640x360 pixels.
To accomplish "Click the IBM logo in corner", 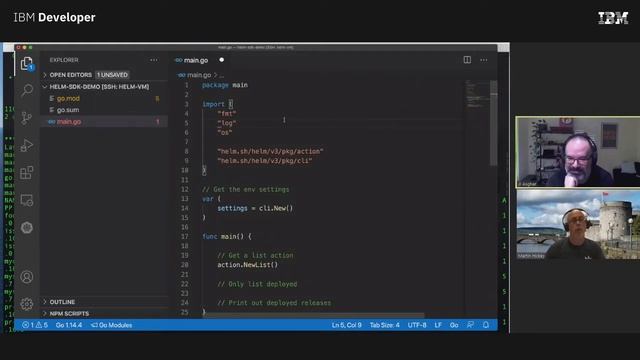I will [x=613, y=18].
